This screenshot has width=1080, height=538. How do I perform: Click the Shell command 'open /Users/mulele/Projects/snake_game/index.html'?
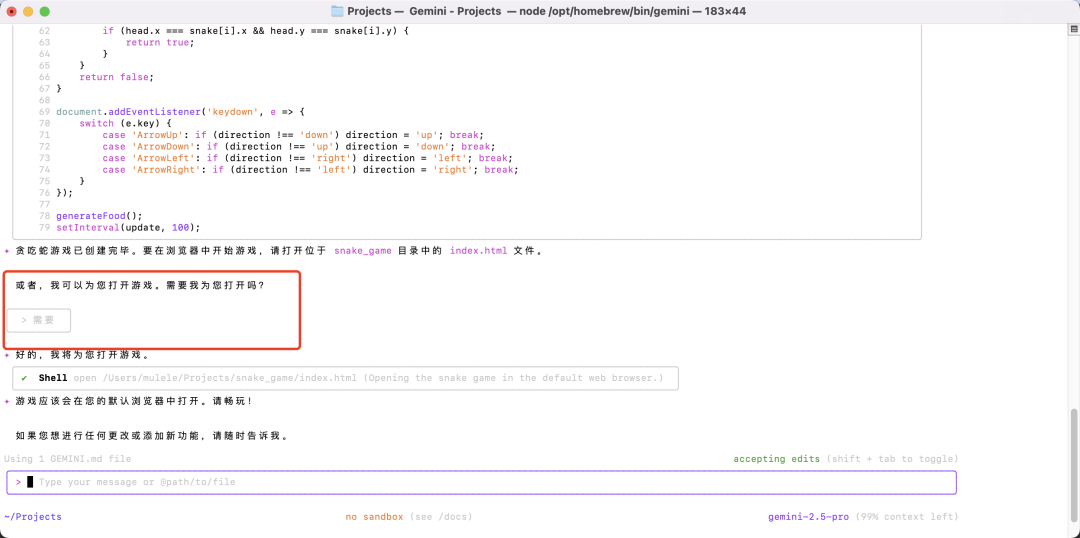pyautogui.click(x=216, y=378)
